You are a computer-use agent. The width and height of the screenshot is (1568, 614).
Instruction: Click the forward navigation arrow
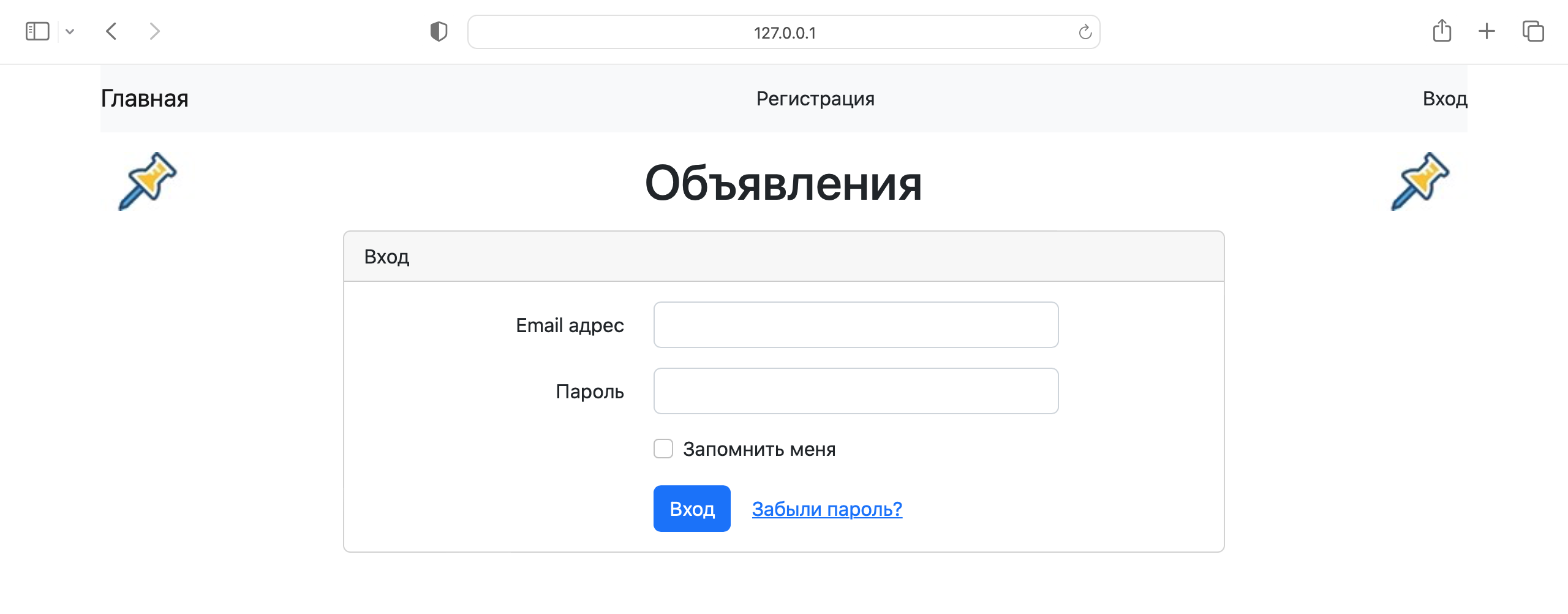click(154, 31)
